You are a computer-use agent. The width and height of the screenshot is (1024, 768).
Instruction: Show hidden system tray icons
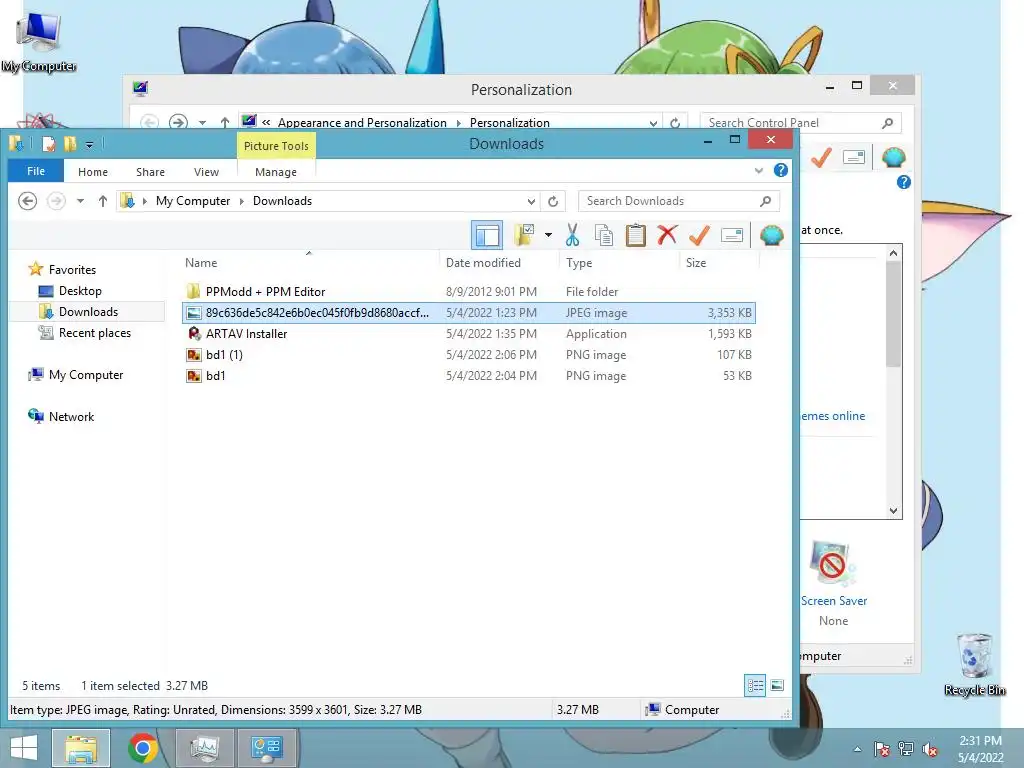click(857, 749)
